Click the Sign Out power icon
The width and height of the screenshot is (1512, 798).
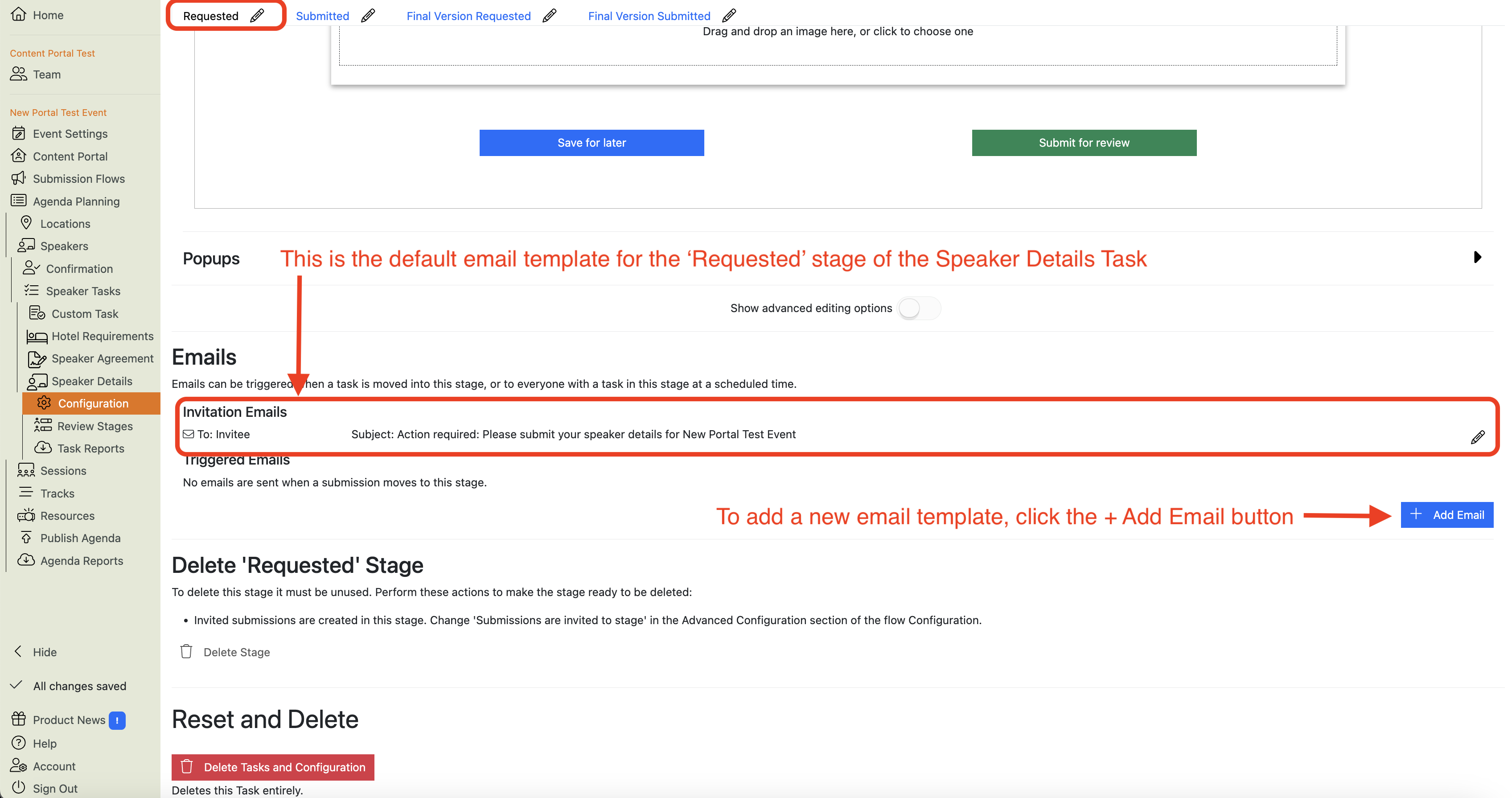pyautogui.click(x=19, y=787)
